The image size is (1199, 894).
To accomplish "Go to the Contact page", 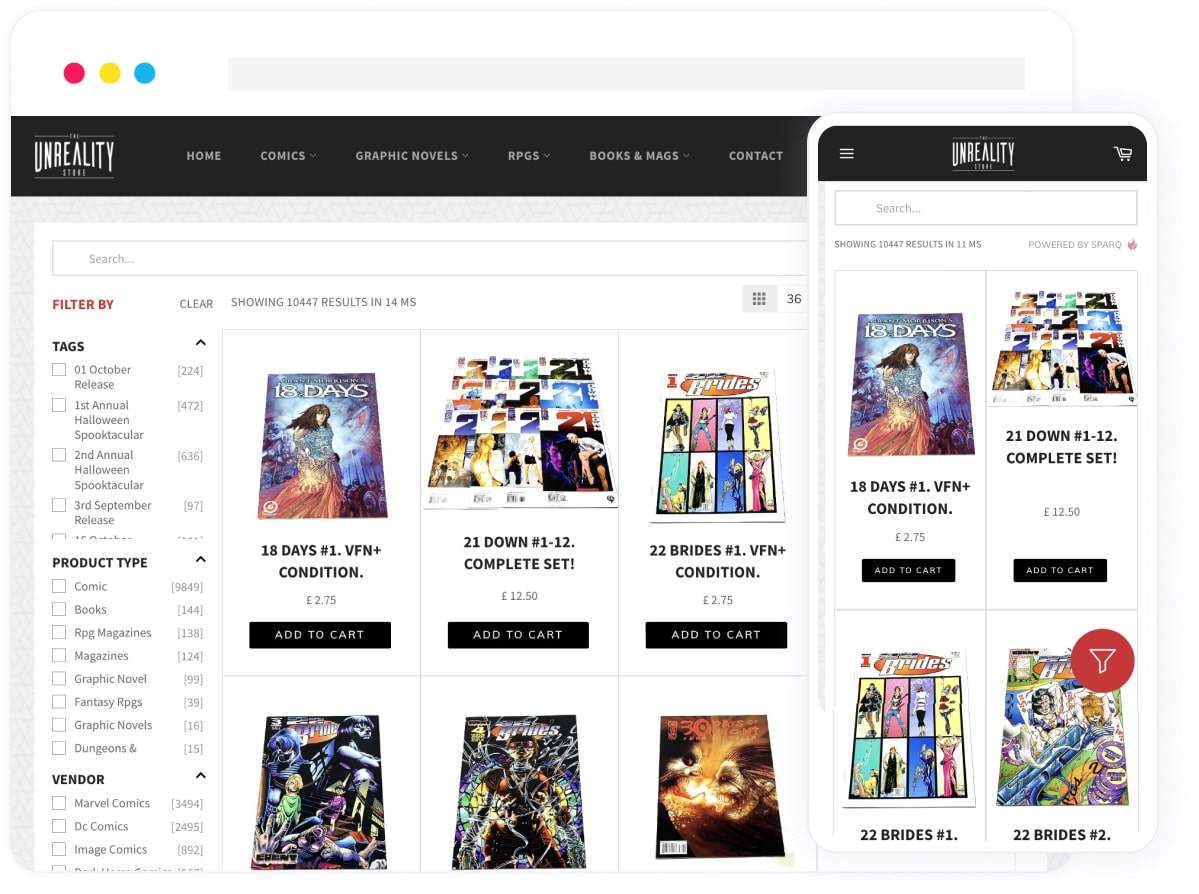I will [x=755, y=156].
